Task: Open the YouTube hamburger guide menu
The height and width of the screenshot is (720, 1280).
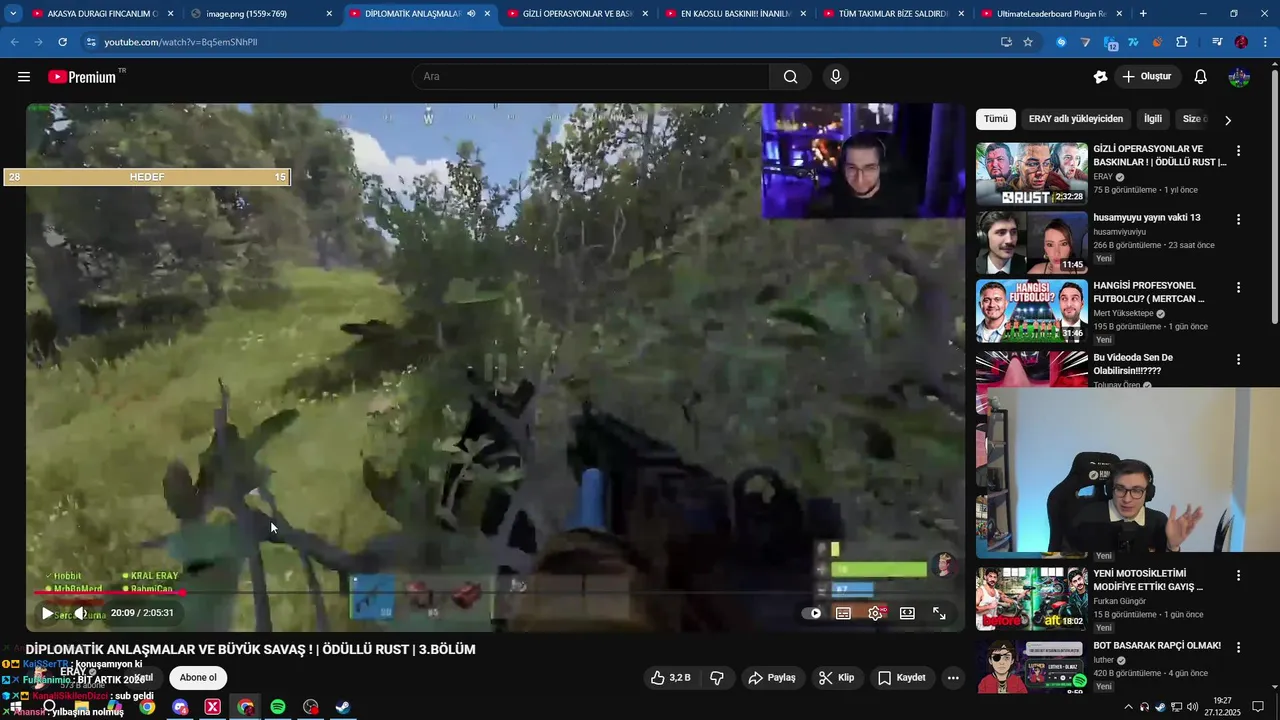Action: click(x=24, y=77)
